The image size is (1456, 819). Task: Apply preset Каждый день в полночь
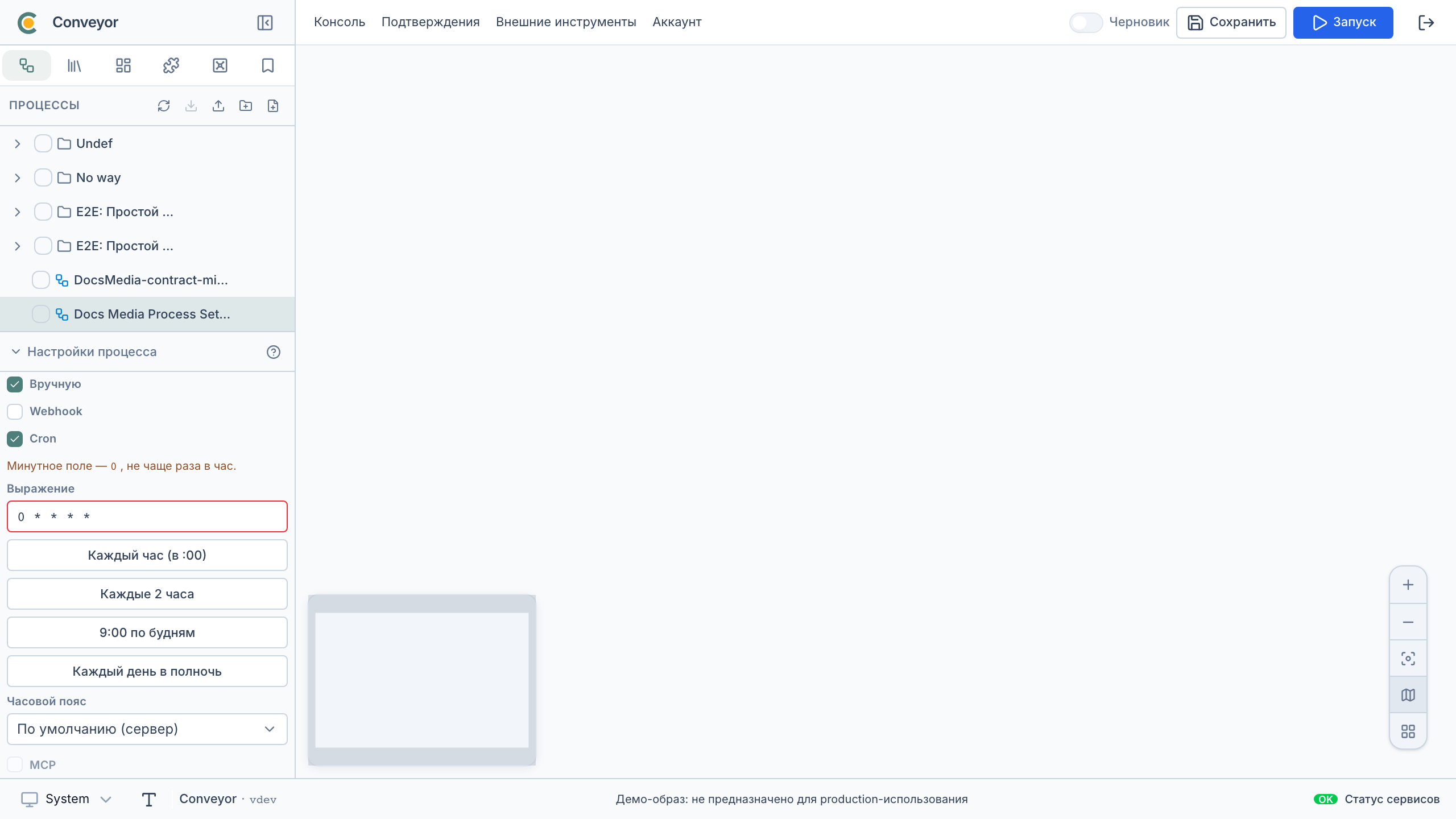click(147, 671)
